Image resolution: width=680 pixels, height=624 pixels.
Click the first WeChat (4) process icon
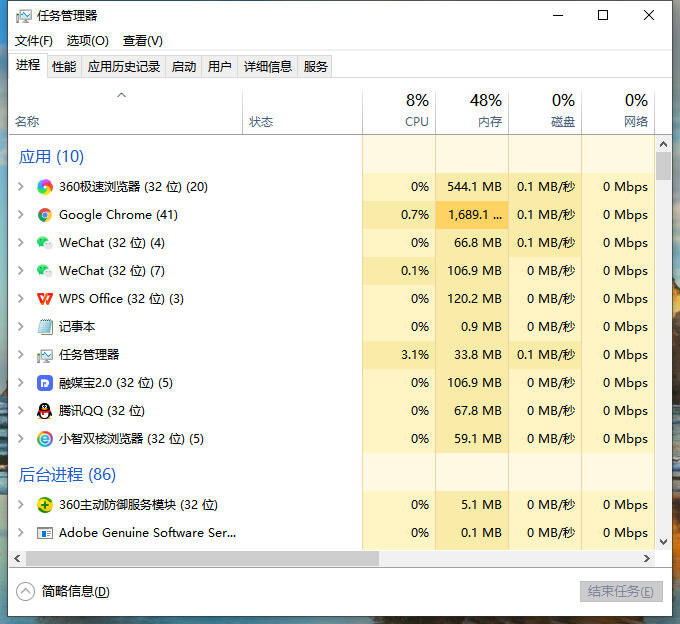tap(45, 243)
